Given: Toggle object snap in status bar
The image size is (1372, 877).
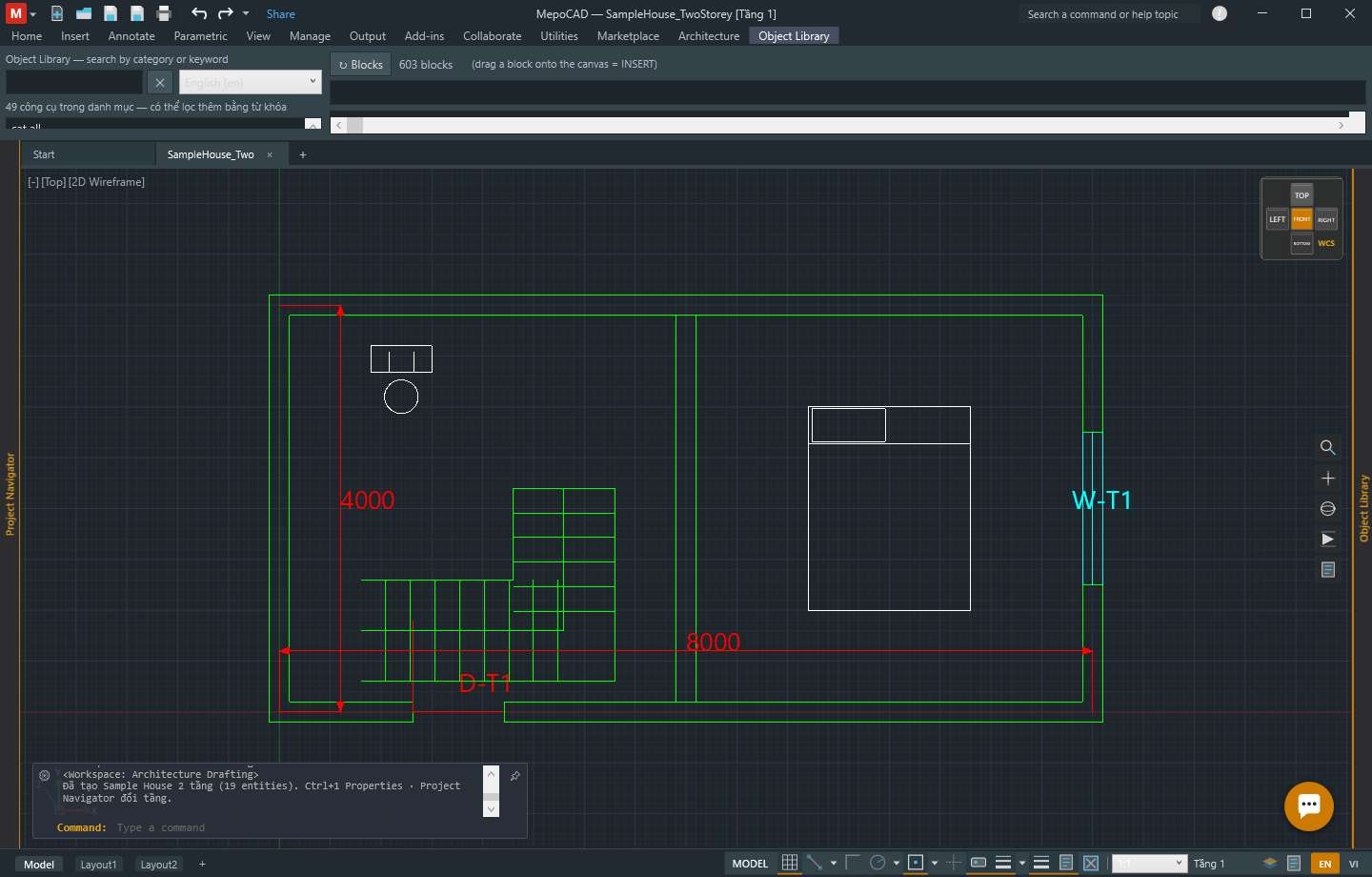Looking at the screenshot, I should point(916,863).
